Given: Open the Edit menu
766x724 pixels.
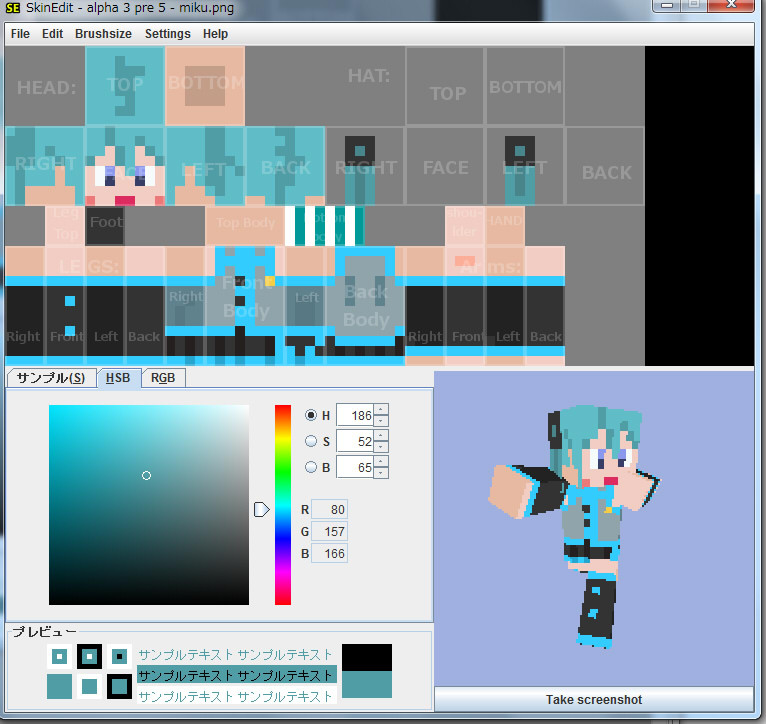Looking at the screenshot, I should tap(52, 34).
